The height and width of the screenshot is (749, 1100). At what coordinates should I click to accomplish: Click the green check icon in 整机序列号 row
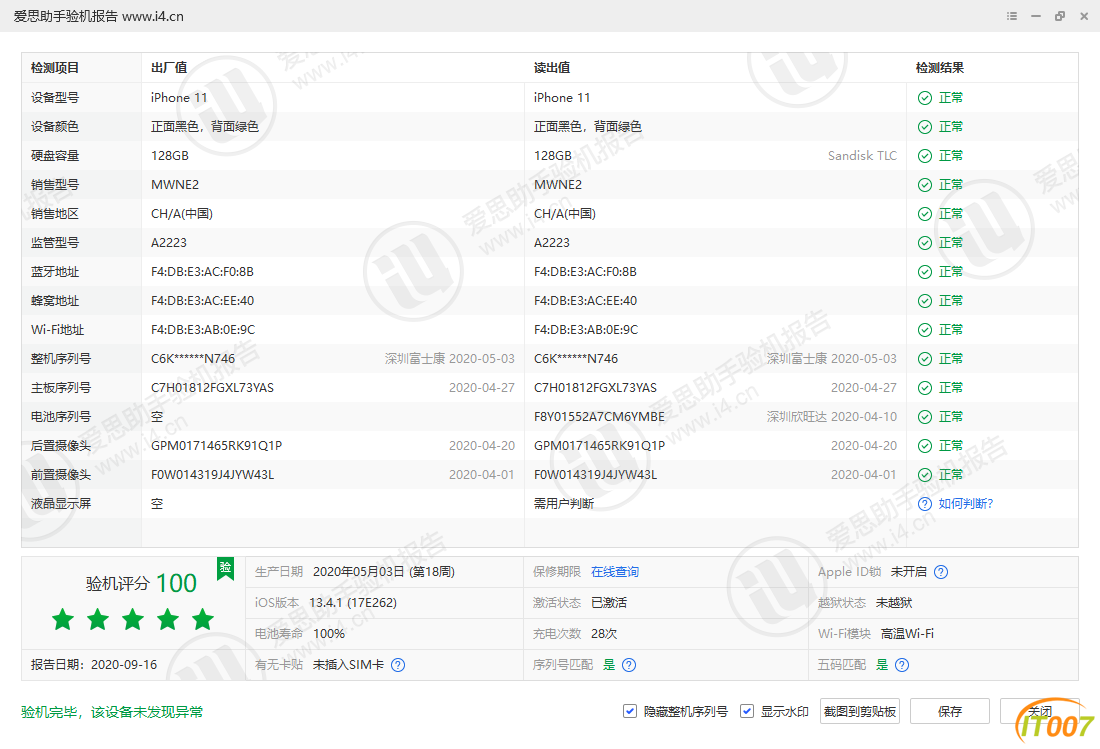[x=925, y=359]
